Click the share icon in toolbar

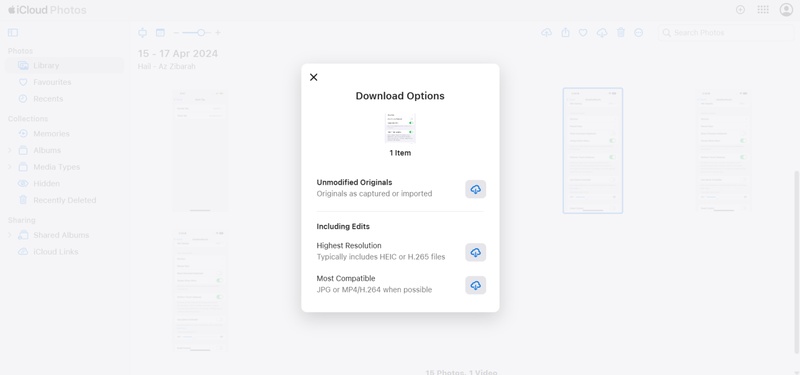pyautogui.click(x=565, y=33)
